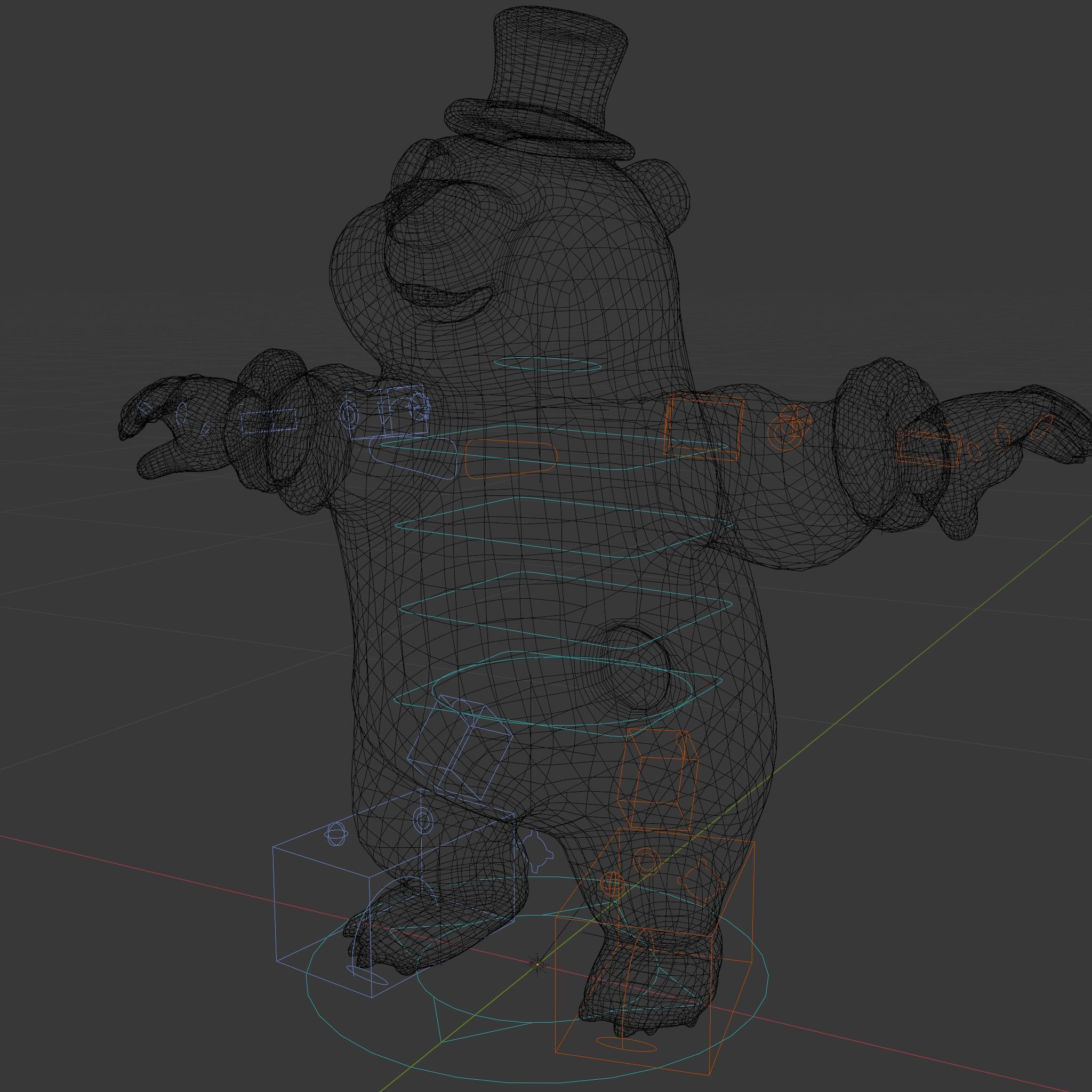The width and height of the screenshot is (1092, 1092).
Task: Select the blue elbow circle control
Action: [349, 416]
